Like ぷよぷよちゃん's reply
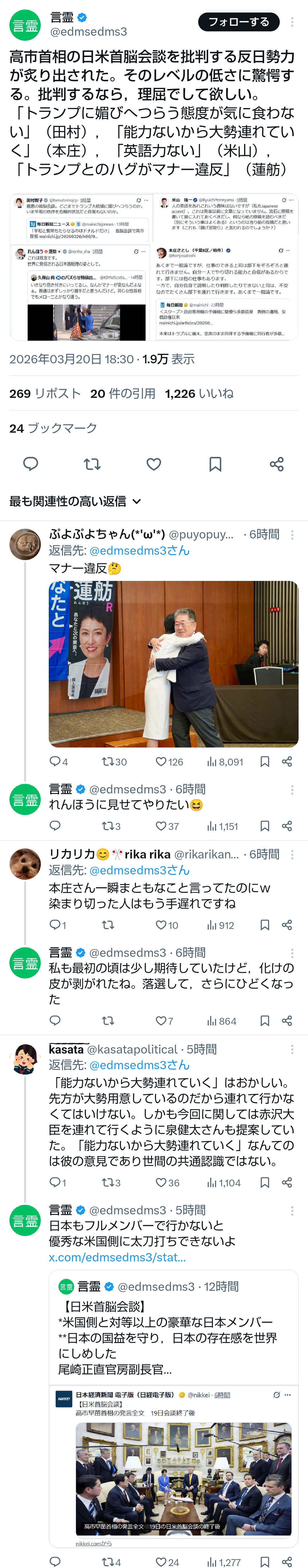308x1568 pixels. click(x=161, y=761)
